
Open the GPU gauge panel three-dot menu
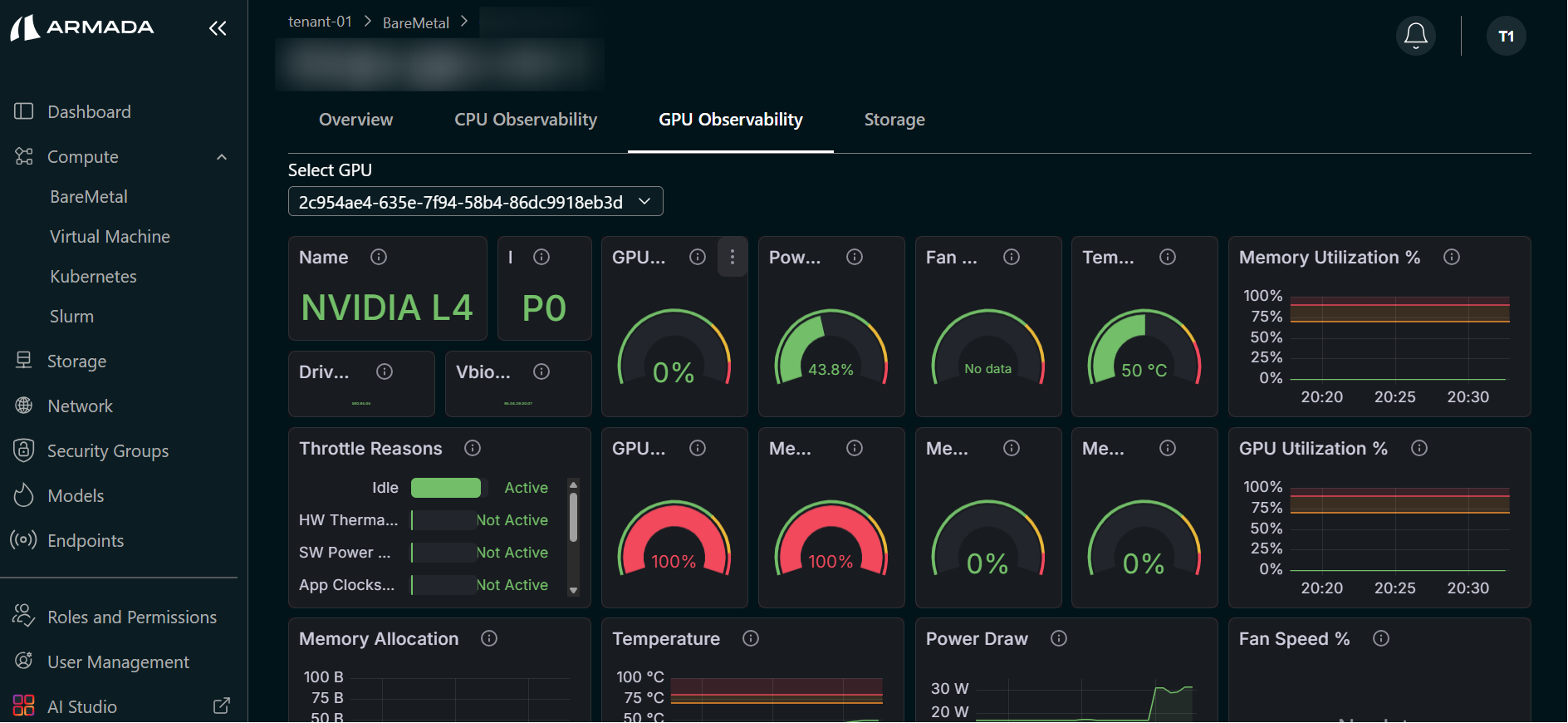(733, 257)
